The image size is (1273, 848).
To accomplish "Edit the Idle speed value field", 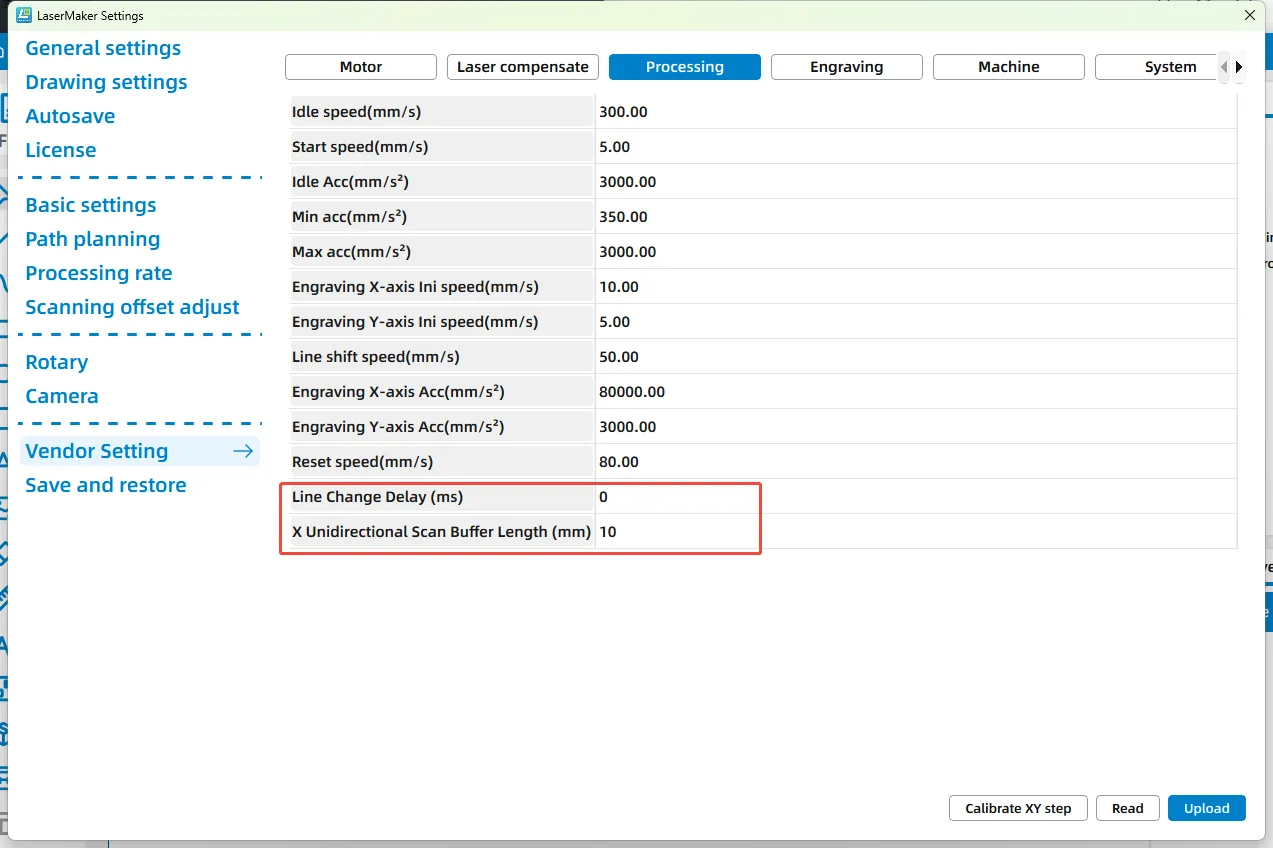I will 915,112.
